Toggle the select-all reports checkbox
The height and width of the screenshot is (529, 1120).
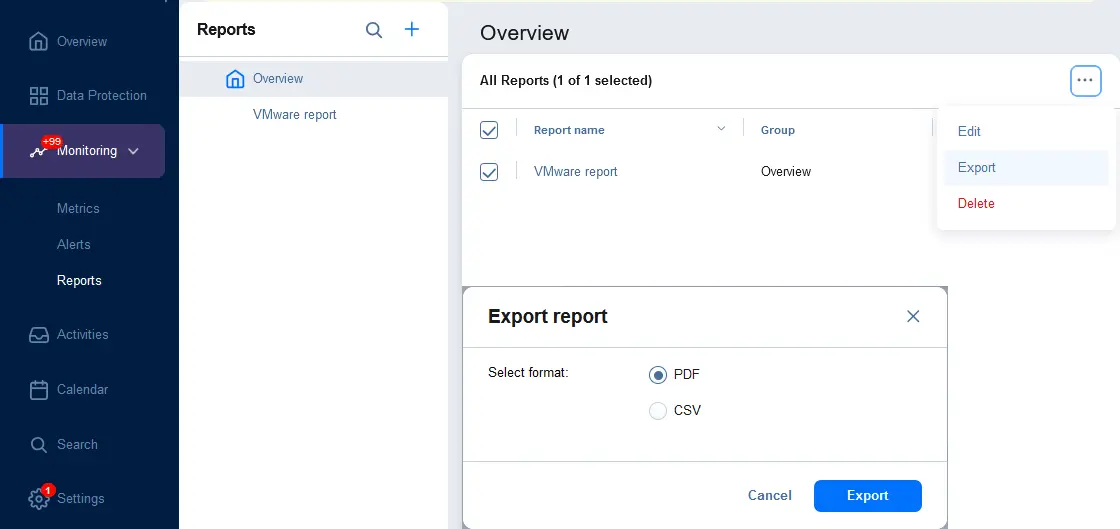[489, 130]
